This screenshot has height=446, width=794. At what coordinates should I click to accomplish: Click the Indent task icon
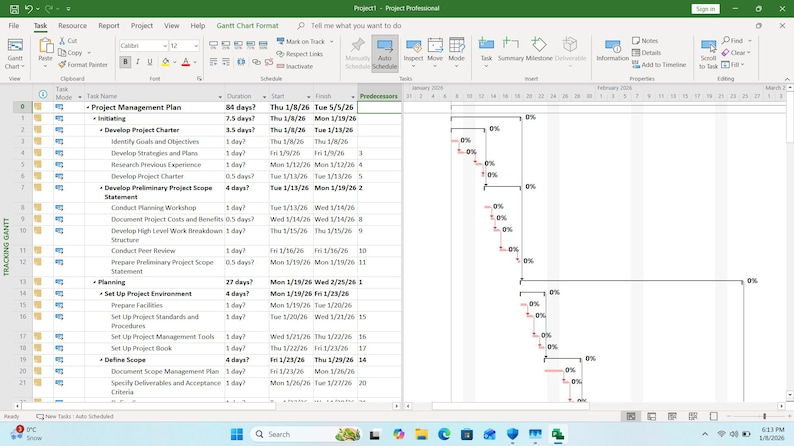226,62
